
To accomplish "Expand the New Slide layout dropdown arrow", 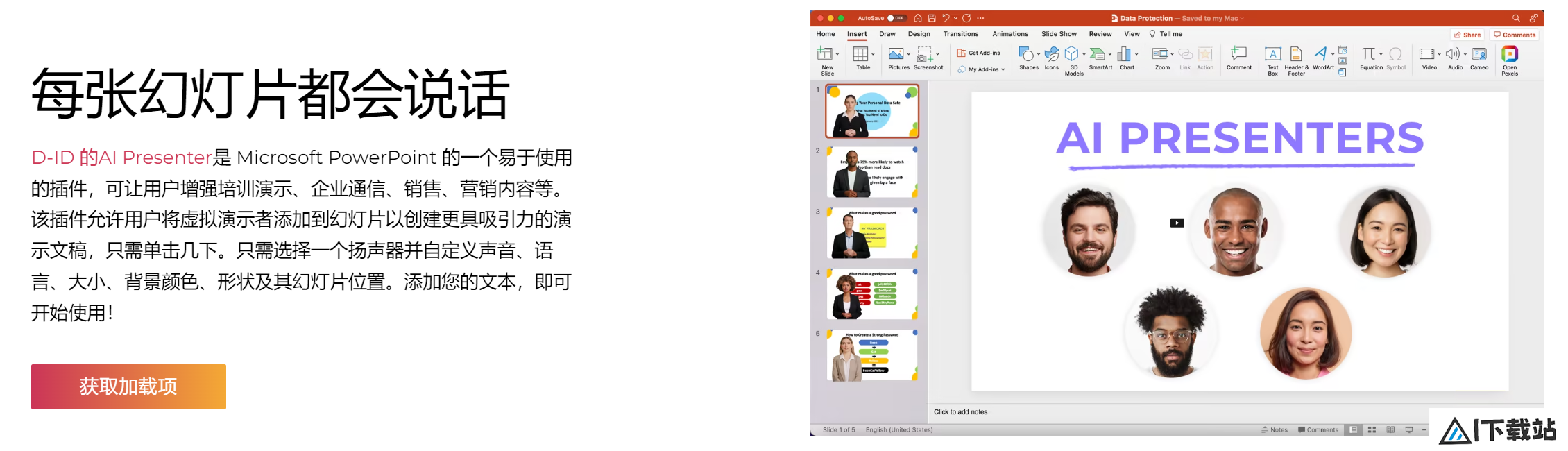I will click(837, 54).
